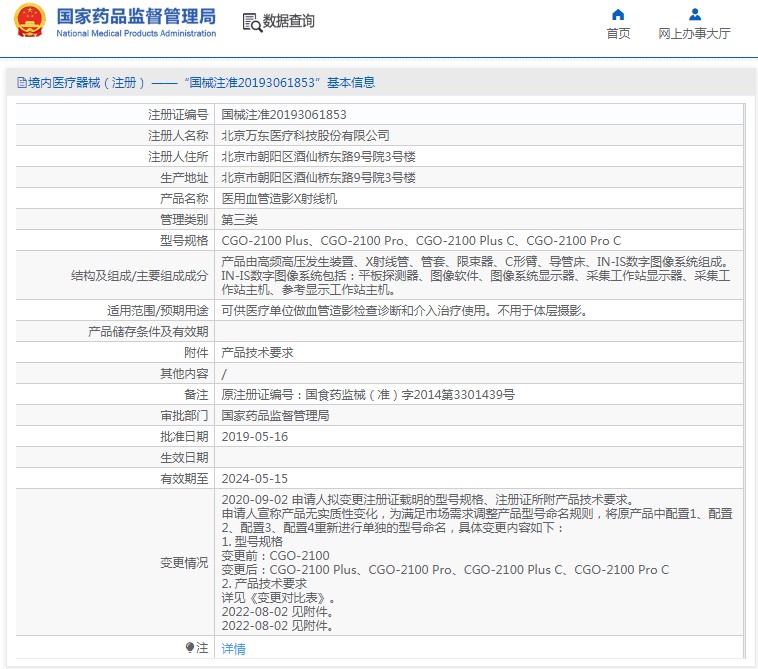Open the 详情 link
The height and width of the screenshot is (669, 758).
(233, 649)
